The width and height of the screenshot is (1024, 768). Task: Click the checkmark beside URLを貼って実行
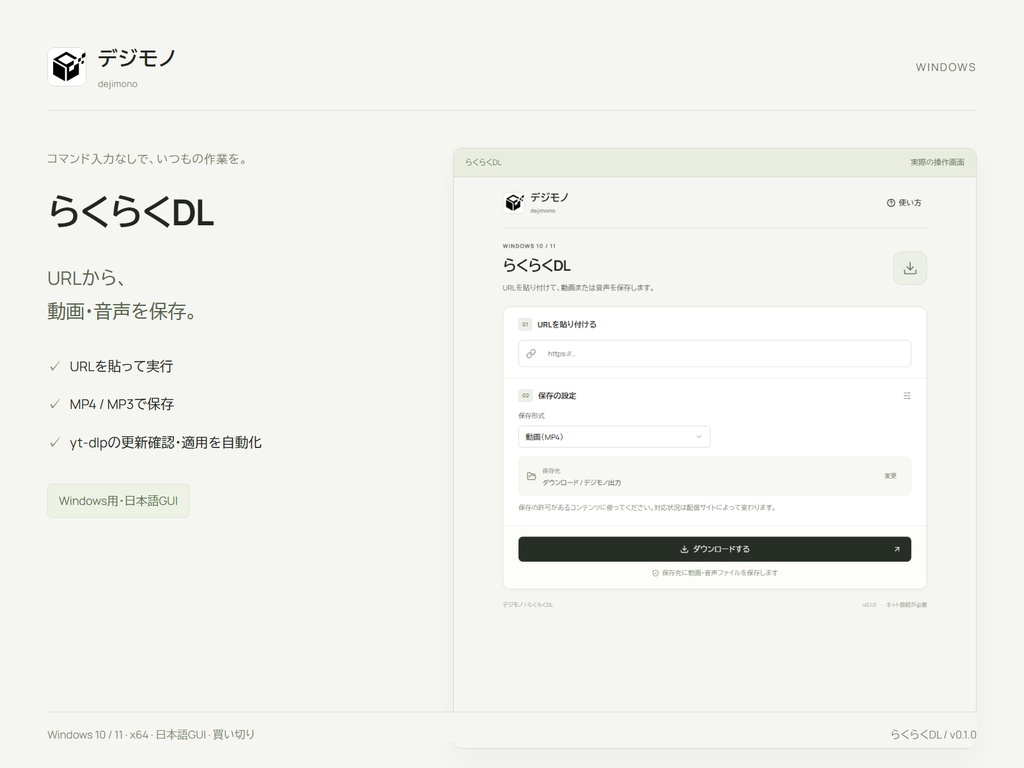pos(55,366)
